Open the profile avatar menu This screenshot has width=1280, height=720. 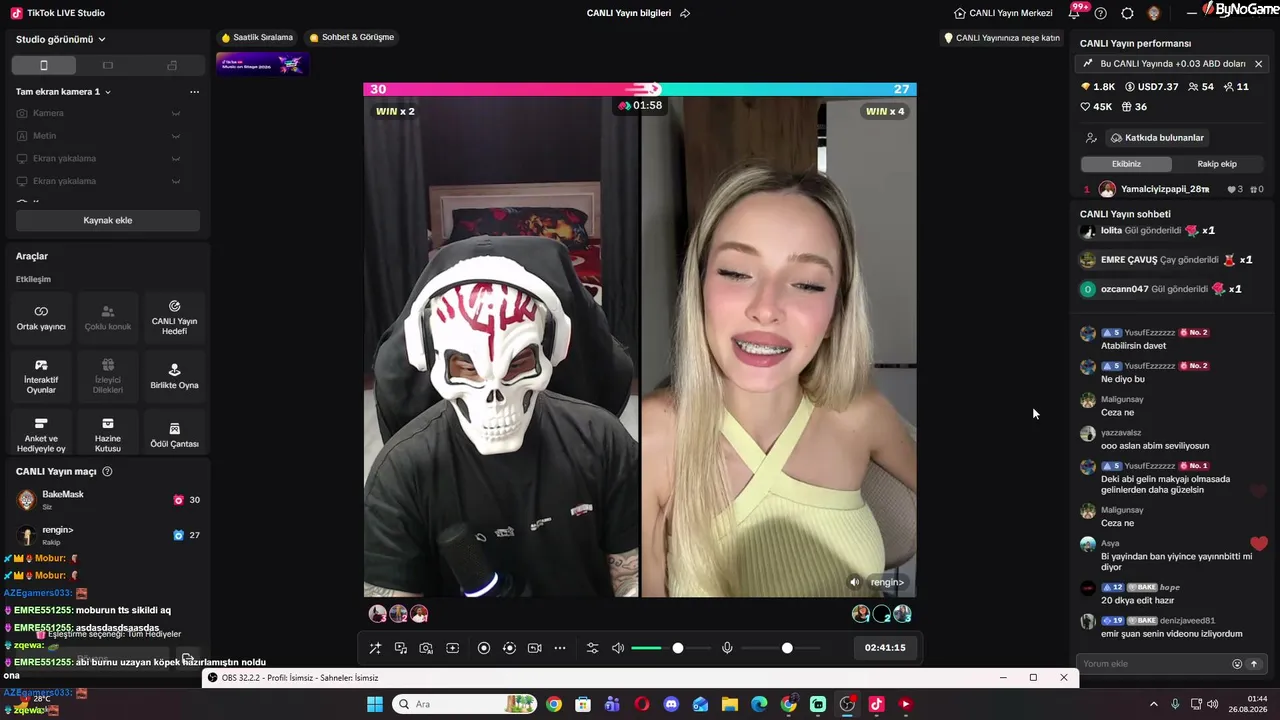coord(1154,13)
